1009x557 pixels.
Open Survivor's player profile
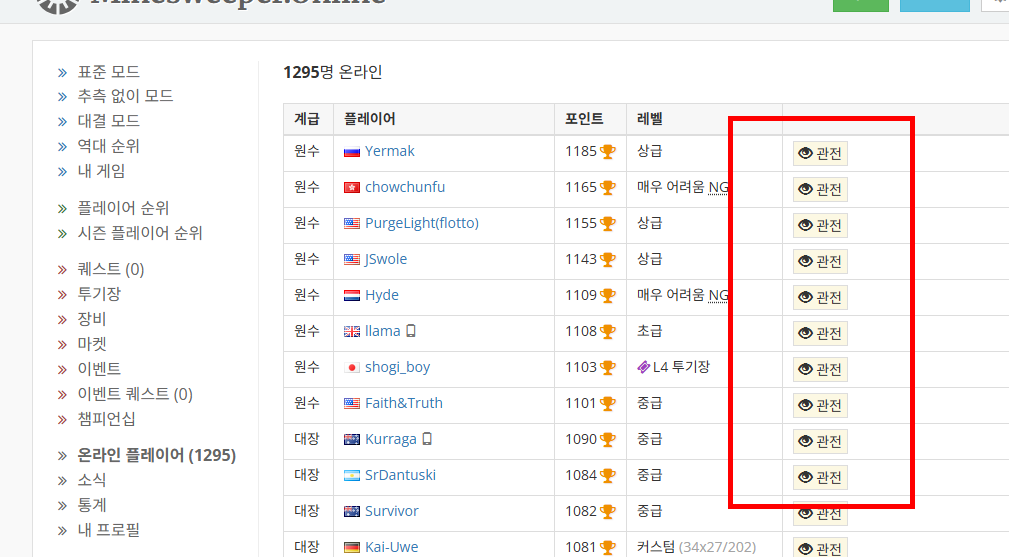tap(391, 511)
